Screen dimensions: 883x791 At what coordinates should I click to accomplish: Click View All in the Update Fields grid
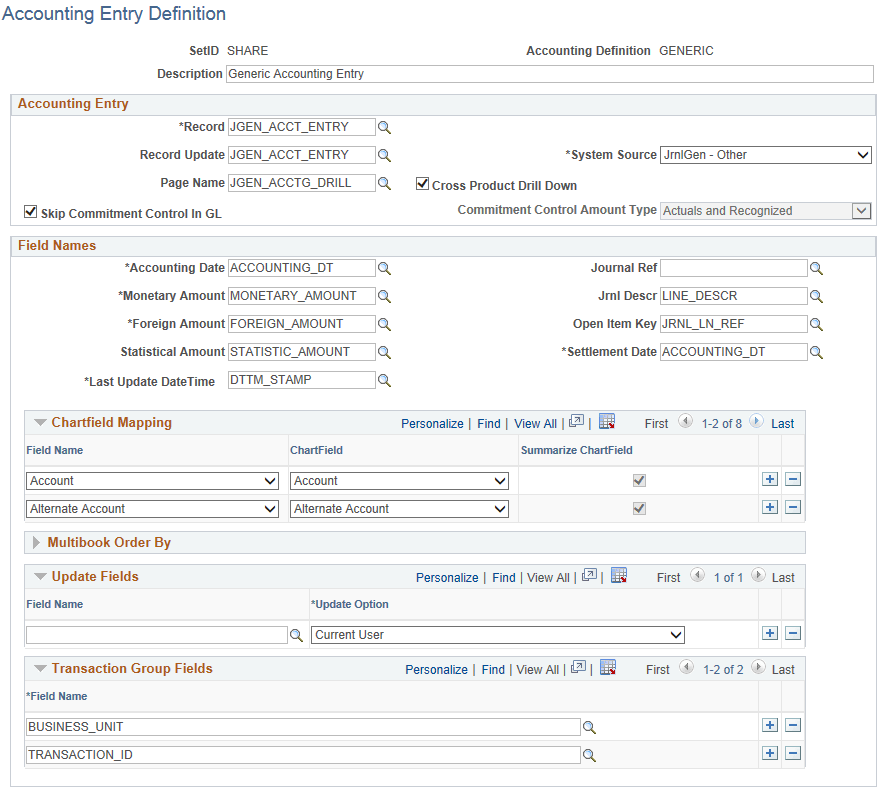(x=548, y=577)
